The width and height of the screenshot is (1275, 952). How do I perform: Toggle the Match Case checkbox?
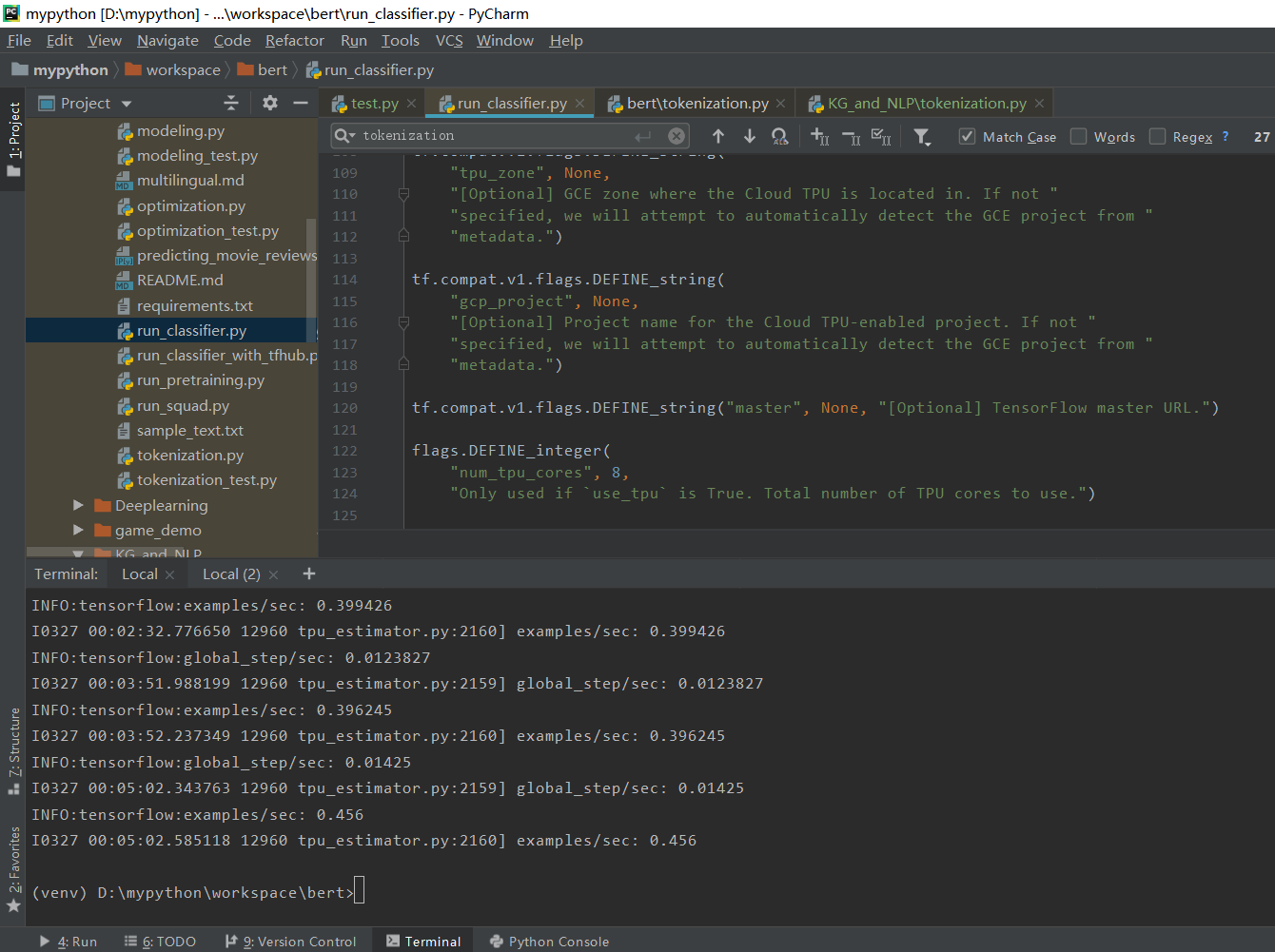tap(967, 136)
